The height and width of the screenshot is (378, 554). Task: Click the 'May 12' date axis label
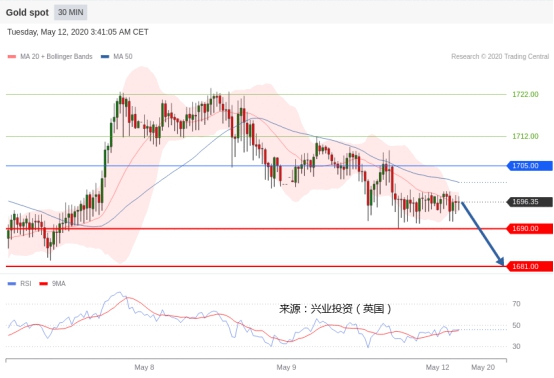point(437,367)
